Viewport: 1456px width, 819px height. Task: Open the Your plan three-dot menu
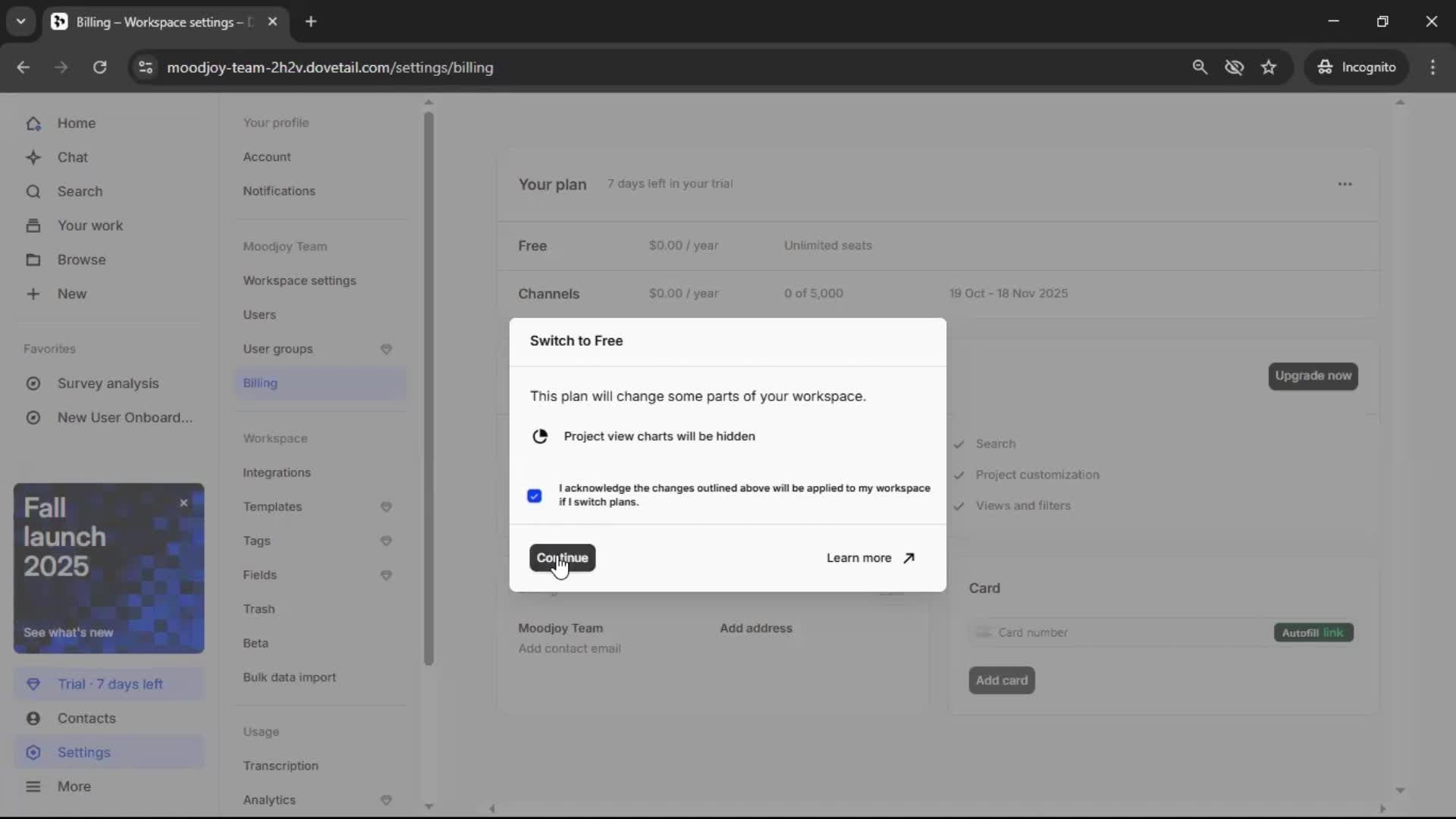pyautogui.click(x=1345, y=184)
